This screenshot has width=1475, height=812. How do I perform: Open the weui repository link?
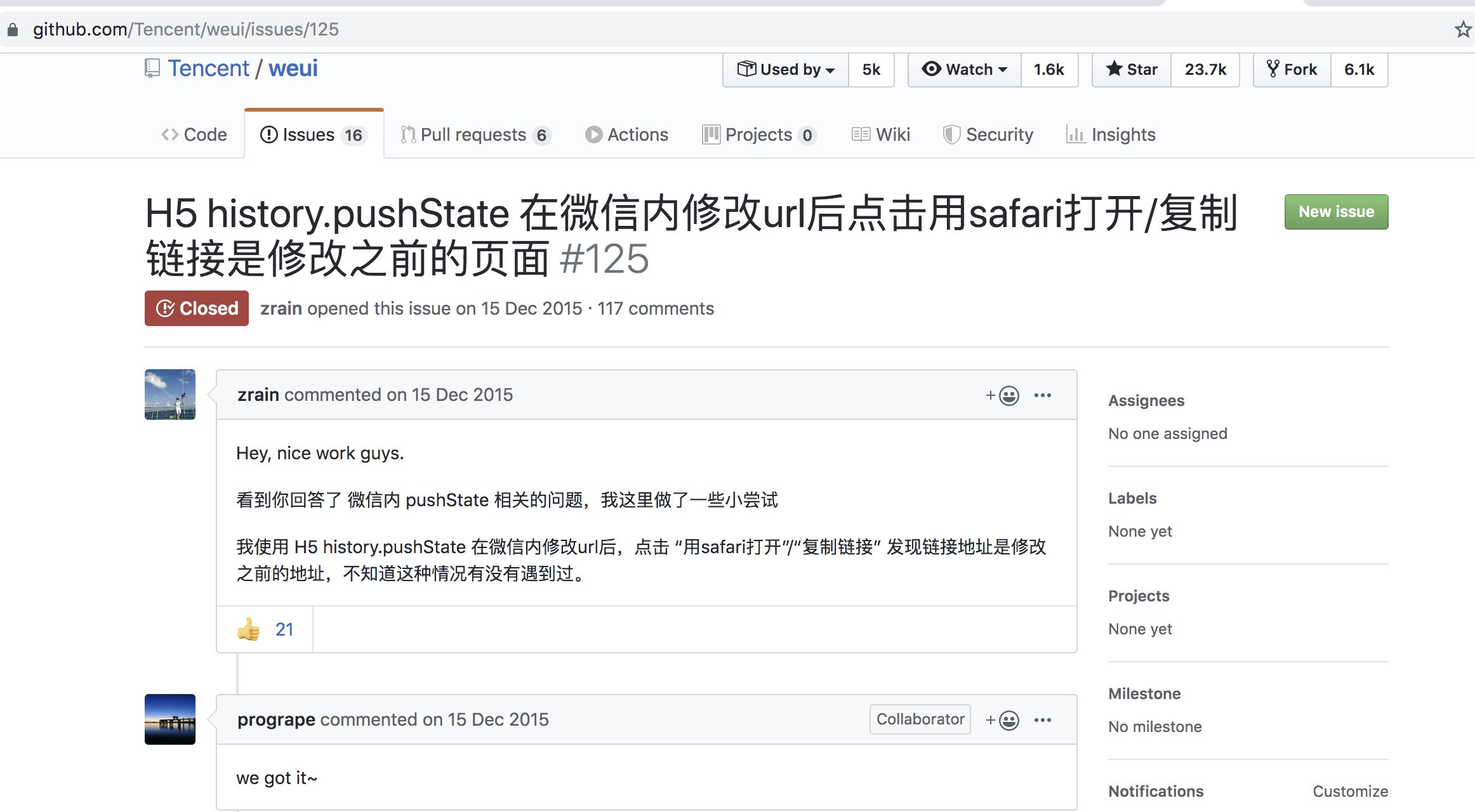(293, 69)
